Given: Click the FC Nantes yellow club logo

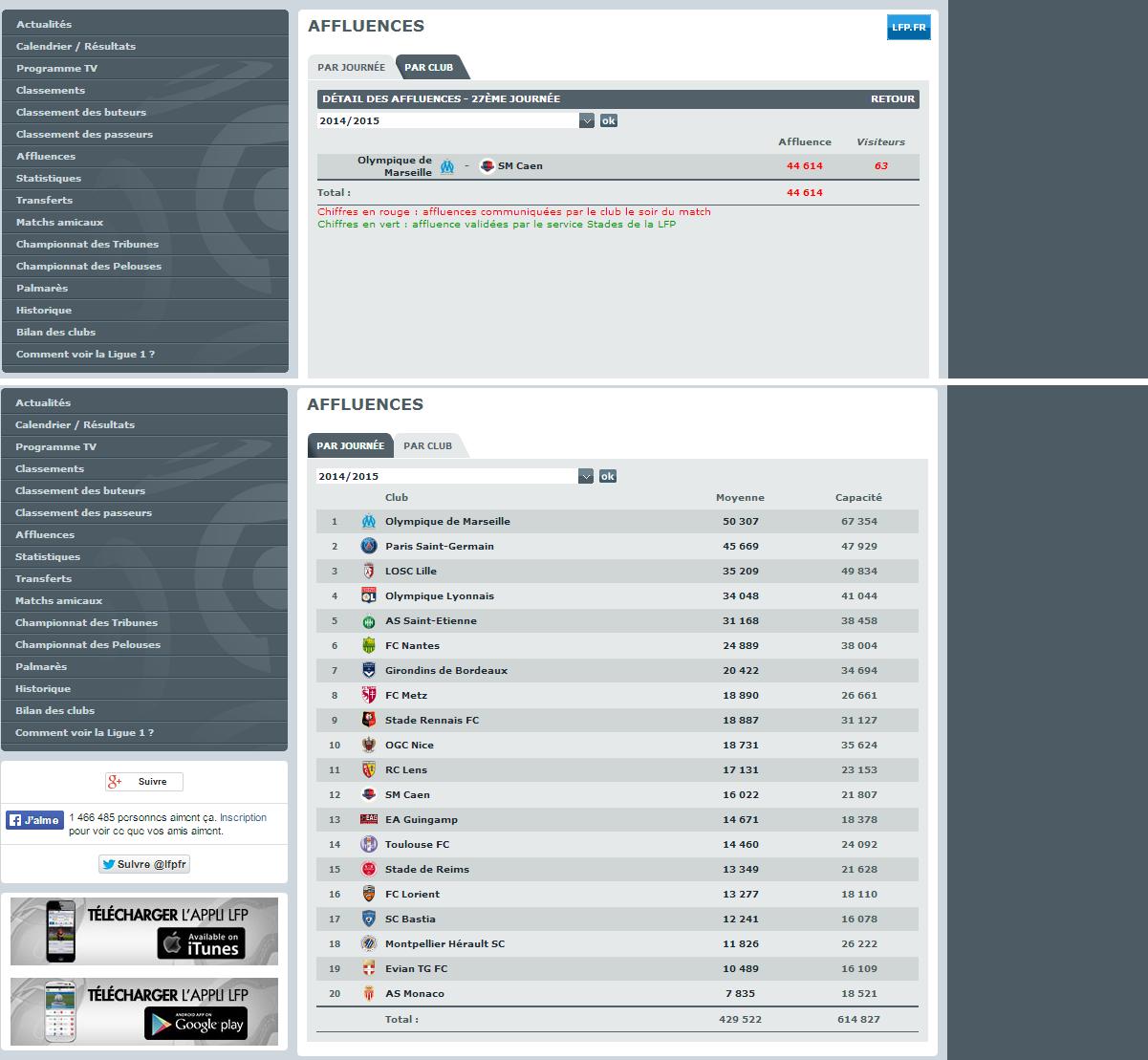Looking at the screenshot, I should point(369,646).
